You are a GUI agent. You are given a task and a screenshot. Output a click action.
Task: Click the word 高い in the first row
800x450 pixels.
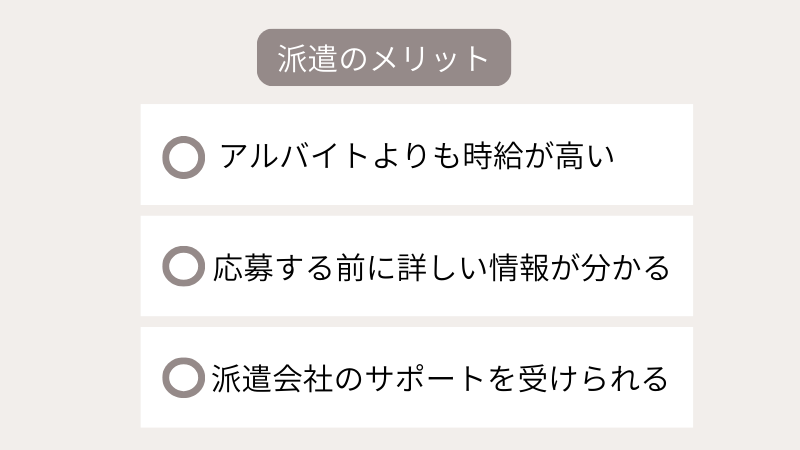[576, 157]
